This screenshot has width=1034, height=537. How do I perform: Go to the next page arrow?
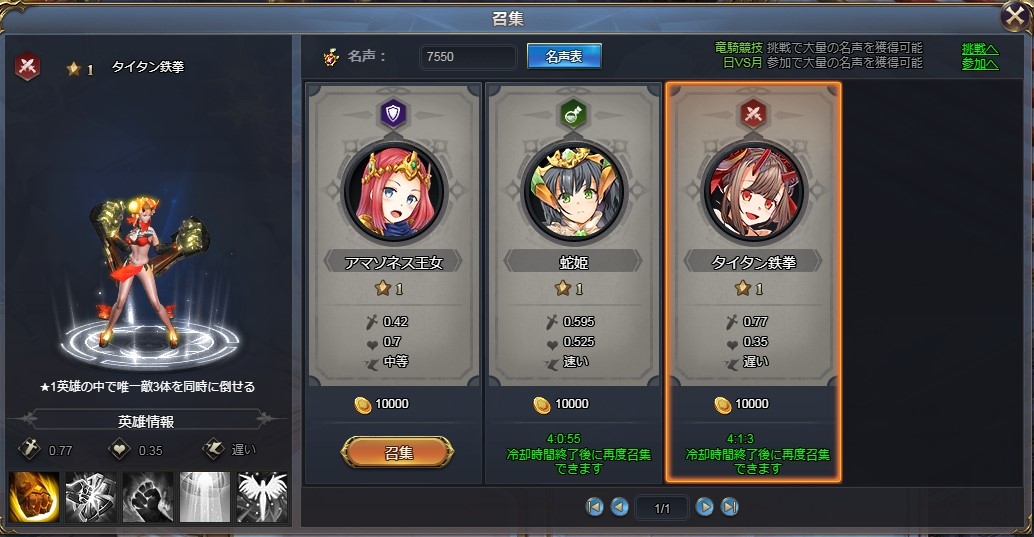pos(704,507)
